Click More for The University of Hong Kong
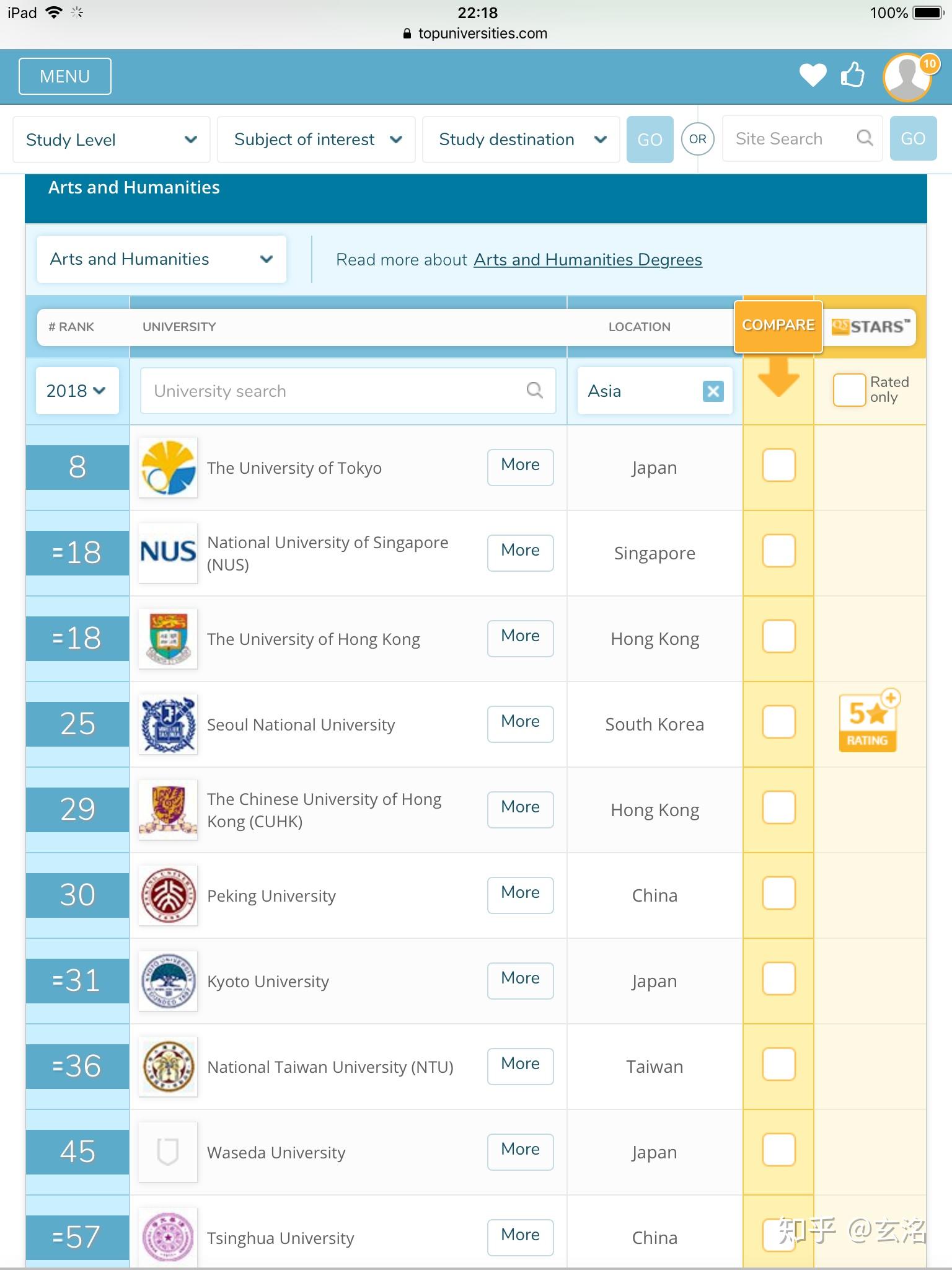 pos(521,638)
